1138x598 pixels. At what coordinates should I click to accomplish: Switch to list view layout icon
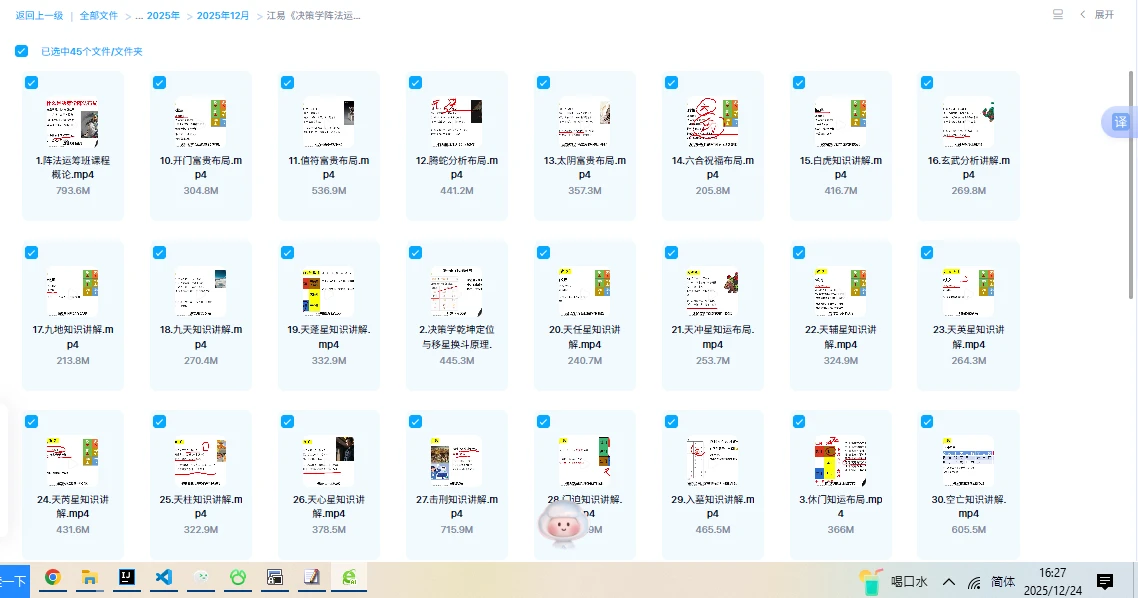click(x=1058, y=15)
